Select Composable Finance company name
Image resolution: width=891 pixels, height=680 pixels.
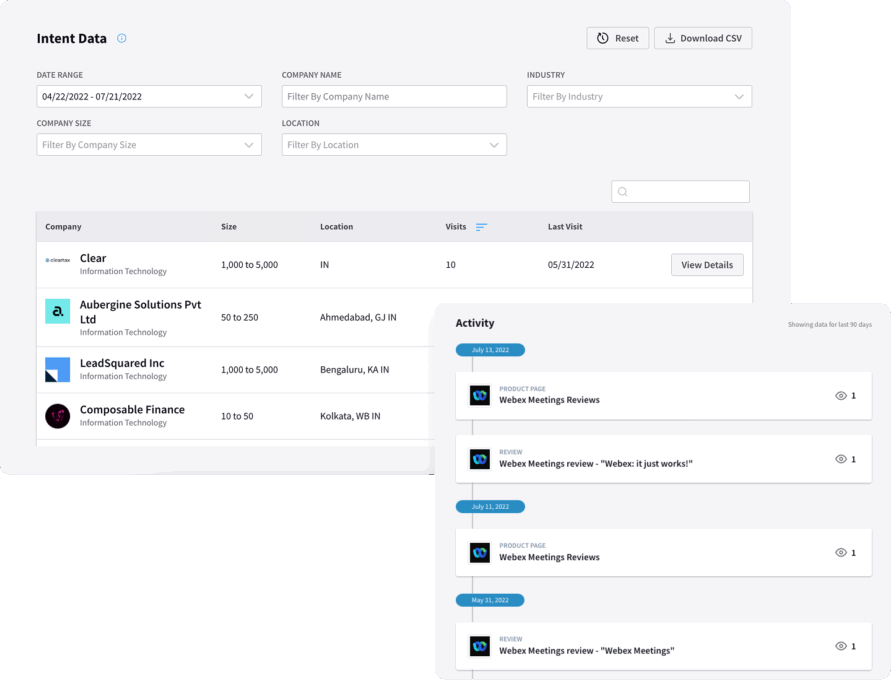(132, 410)
